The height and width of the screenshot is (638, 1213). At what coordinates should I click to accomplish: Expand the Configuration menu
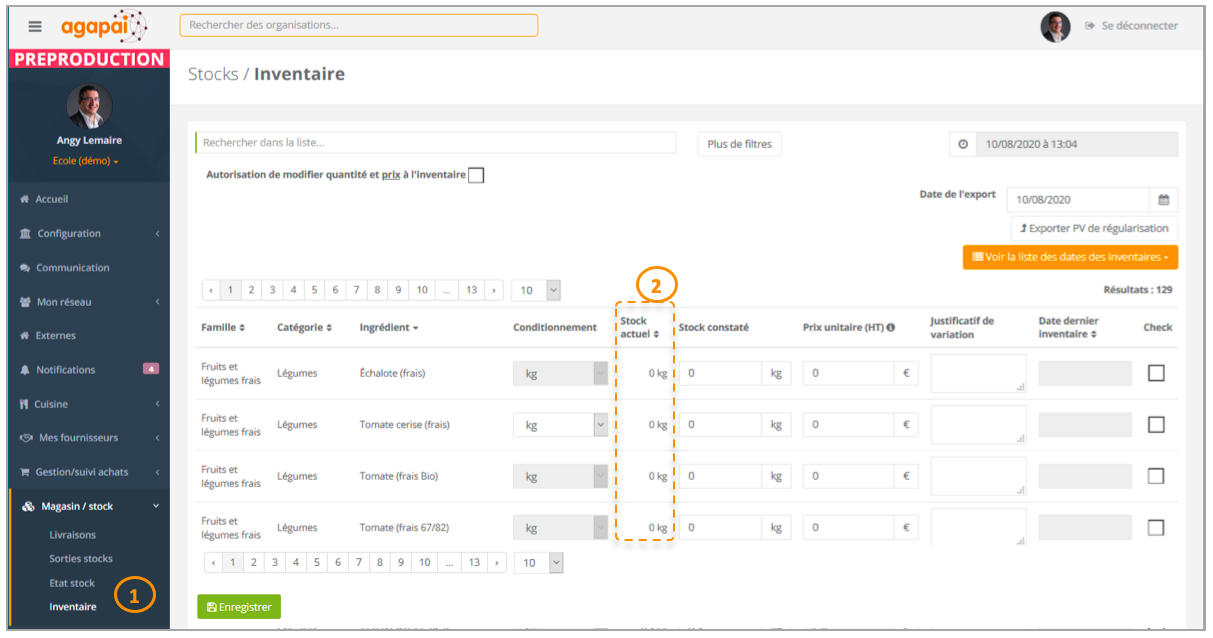pos(89,233)
